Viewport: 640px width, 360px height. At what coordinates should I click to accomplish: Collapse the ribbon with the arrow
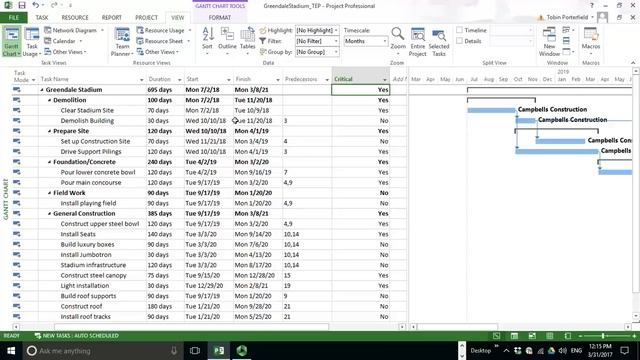tap(633, 63)
